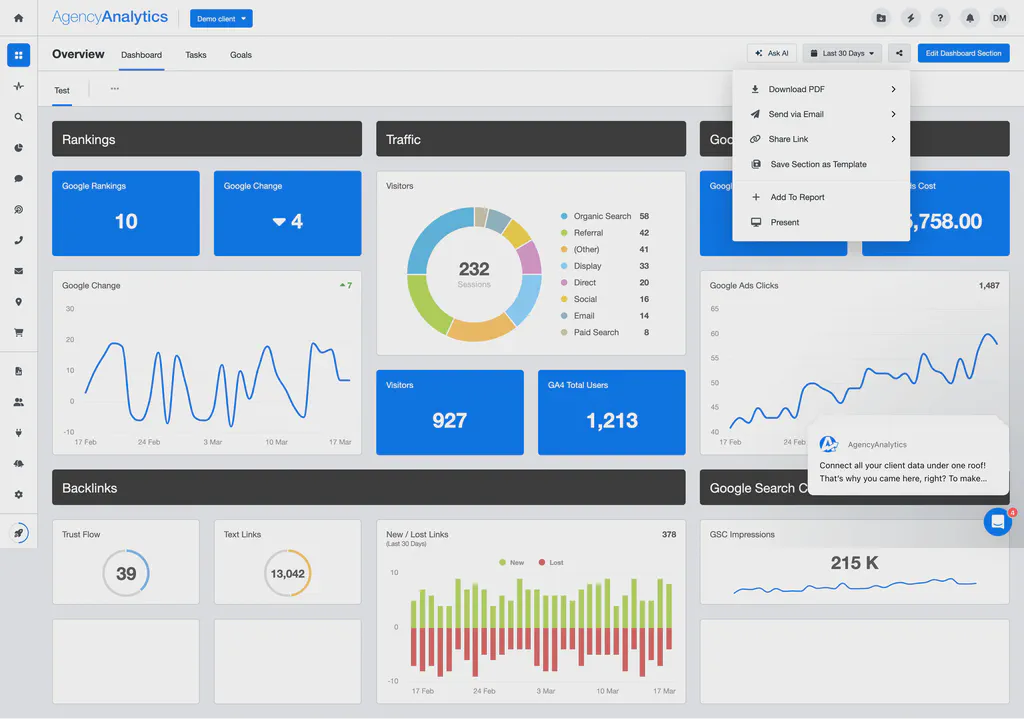The height and width of the screenshot is (719, 1024).
Task: Open the Demo client dropdown
Action: click(x=220, y=17)
